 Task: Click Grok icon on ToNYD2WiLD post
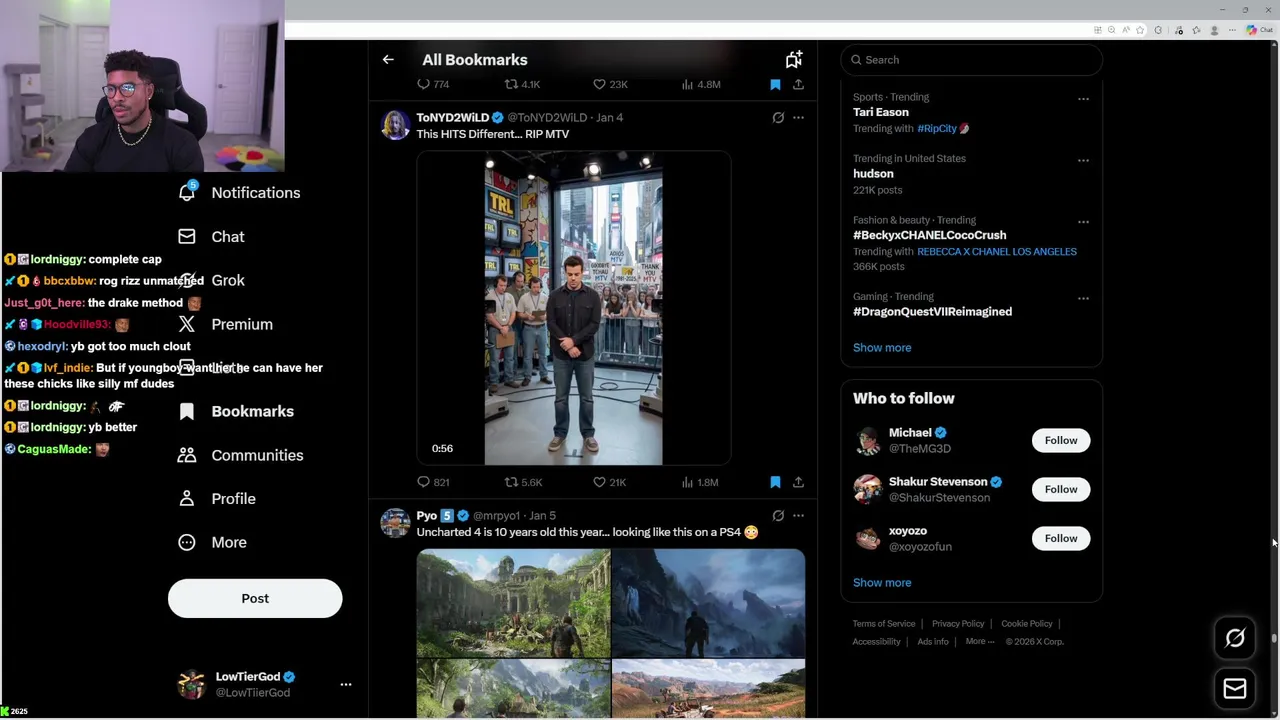[x=778, y=118]
